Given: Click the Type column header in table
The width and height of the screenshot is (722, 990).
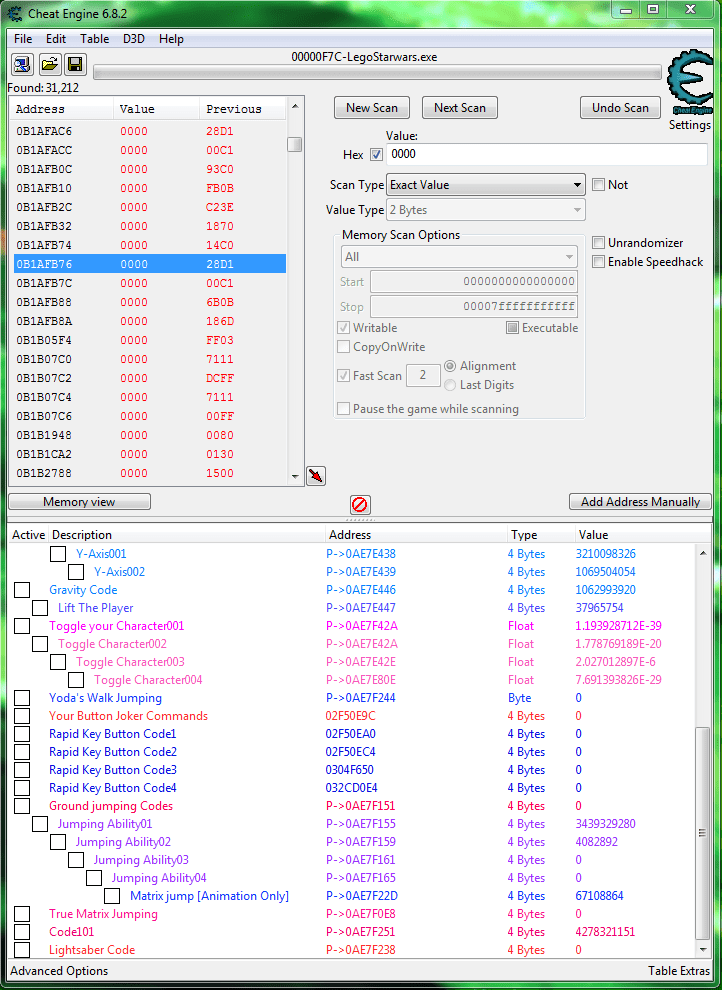Looking at the screenshot, I should click(x=540, y=535).
